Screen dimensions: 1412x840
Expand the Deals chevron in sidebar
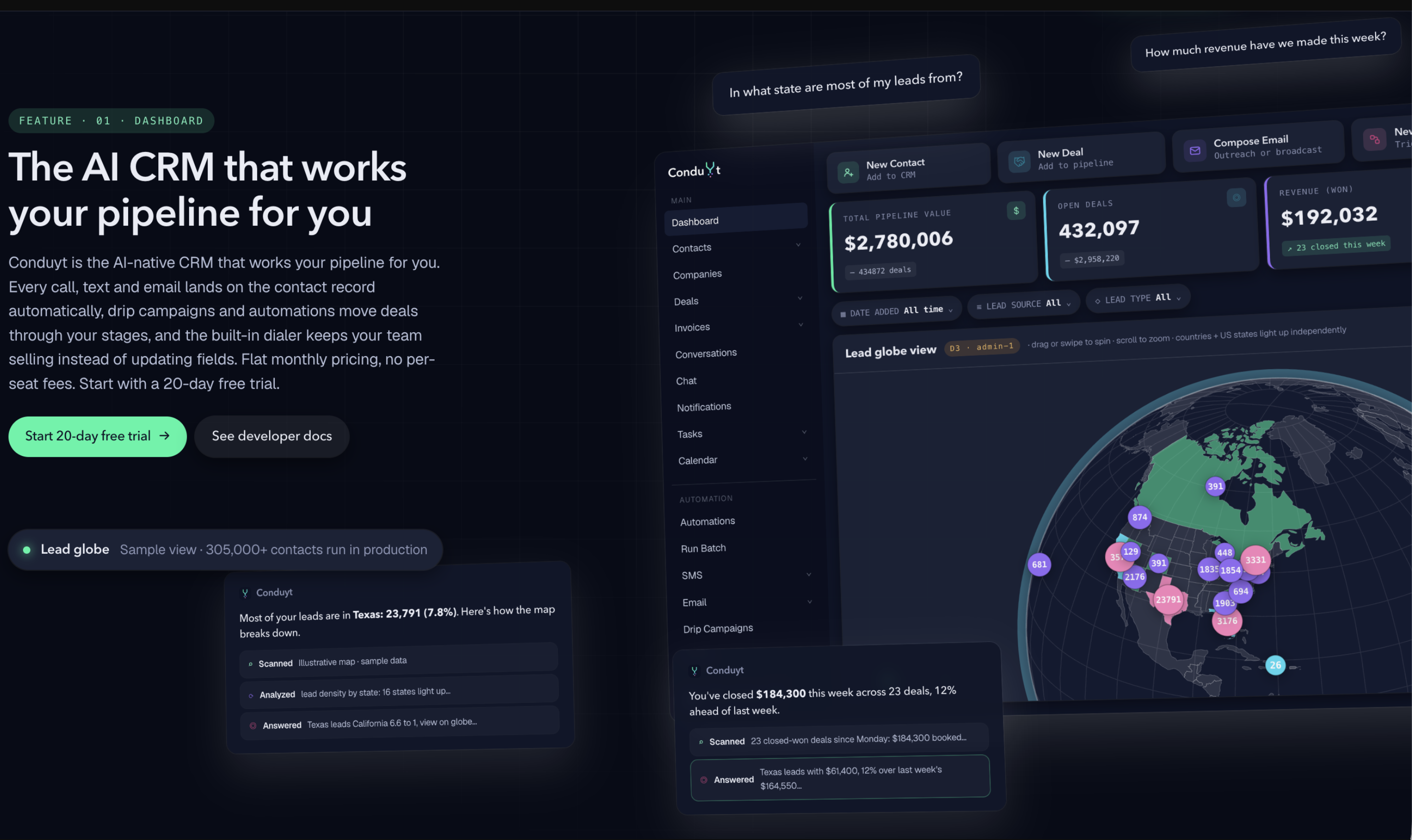tap(800, 298)
